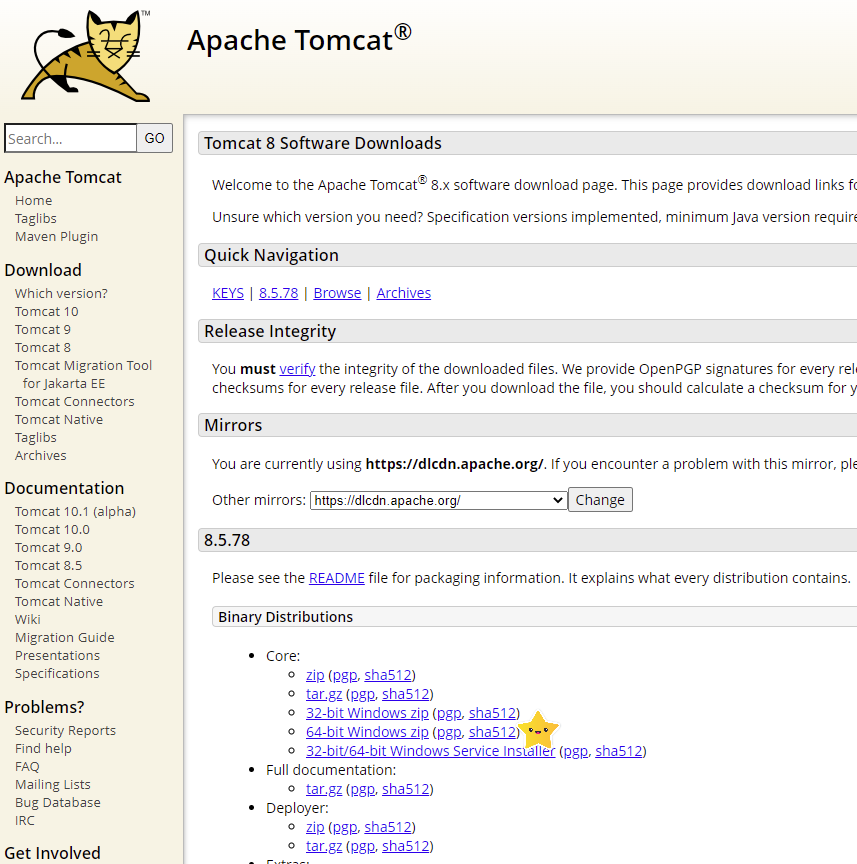Download 32-bit/64-bit Windows Service Installer
Screen dimensions: 857x864
tap(430, 751)
